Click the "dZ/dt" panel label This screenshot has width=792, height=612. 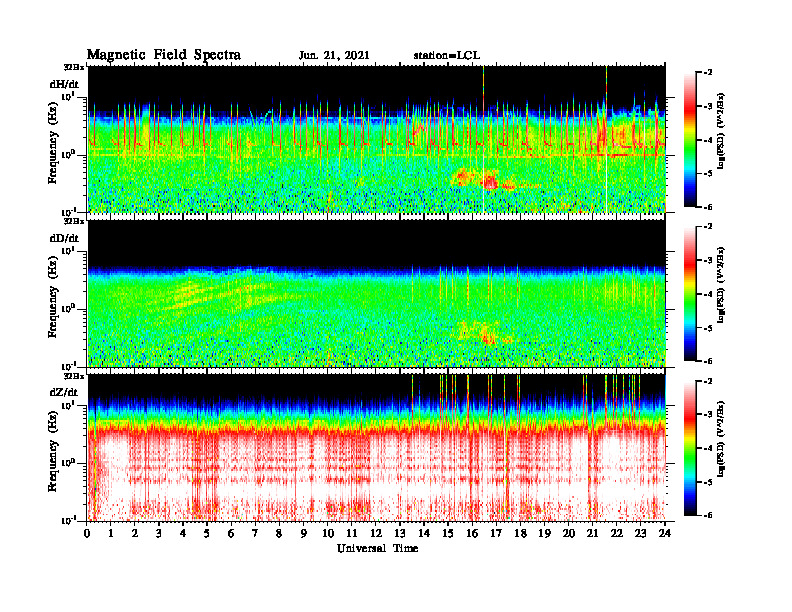point(64,392)
